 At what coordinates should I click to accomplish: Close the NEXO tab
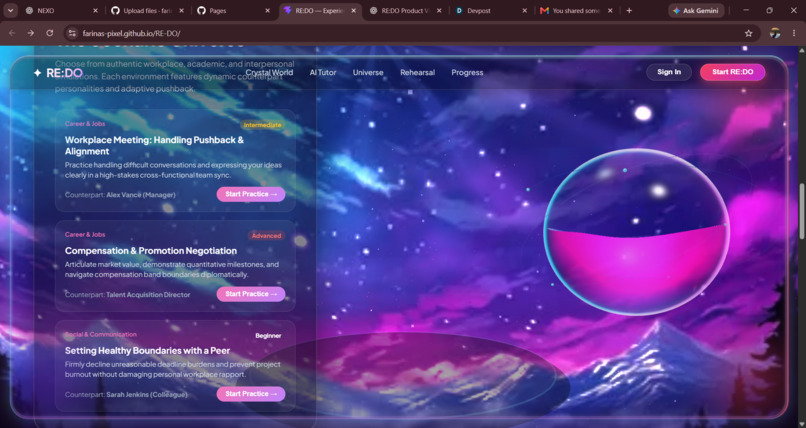coord(96,10)
